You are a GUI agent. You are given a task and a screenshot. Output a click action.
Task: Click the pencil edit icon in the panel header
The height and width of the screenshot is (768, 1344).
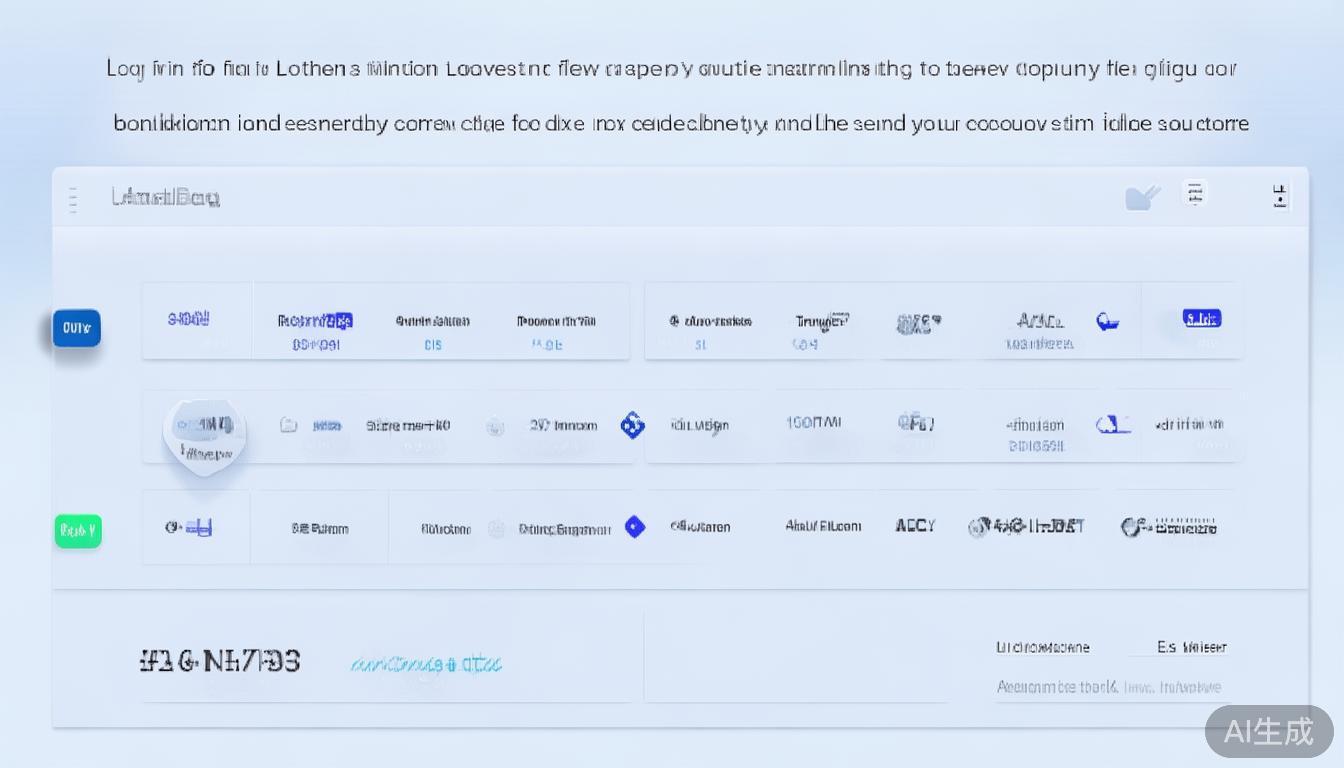pyautogui.click(x=1142, y=197)
